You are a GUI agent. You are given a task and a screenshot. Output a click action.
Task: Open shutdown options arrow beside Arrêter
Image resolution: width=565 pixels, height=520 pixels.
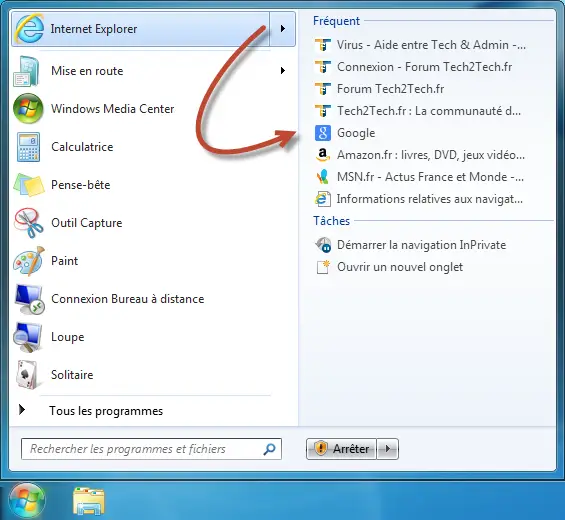388,449
